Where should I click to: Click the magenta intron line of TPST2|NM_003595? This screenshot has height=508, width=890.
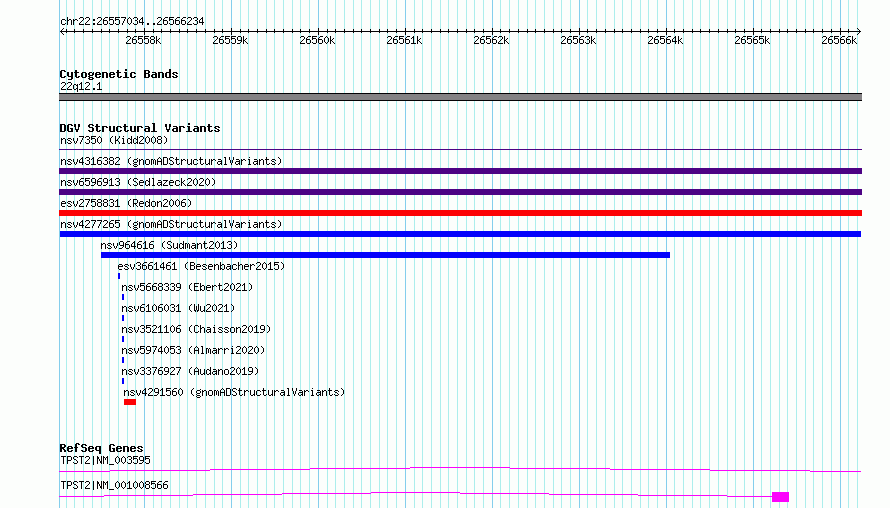tap(460, 469)
